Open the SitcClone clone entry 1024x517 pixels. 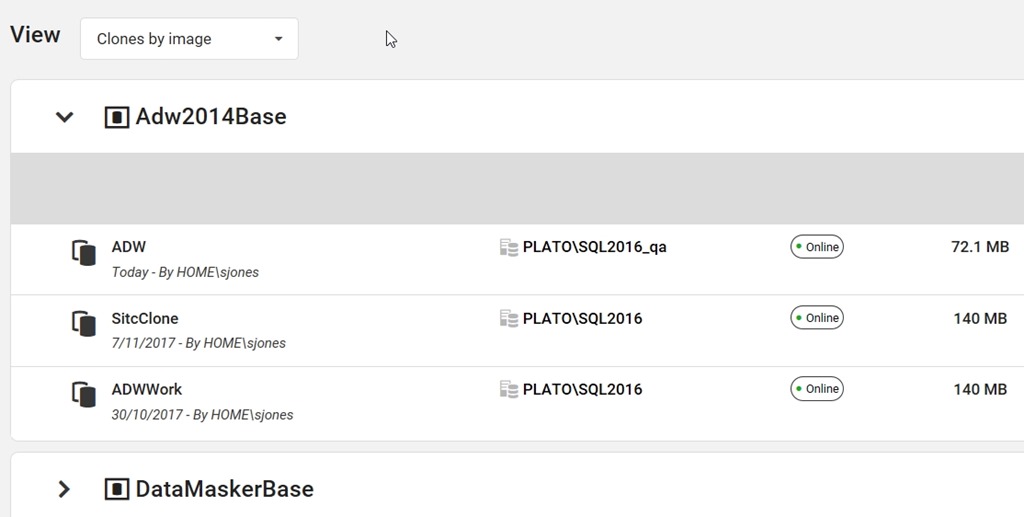[145, 319]
